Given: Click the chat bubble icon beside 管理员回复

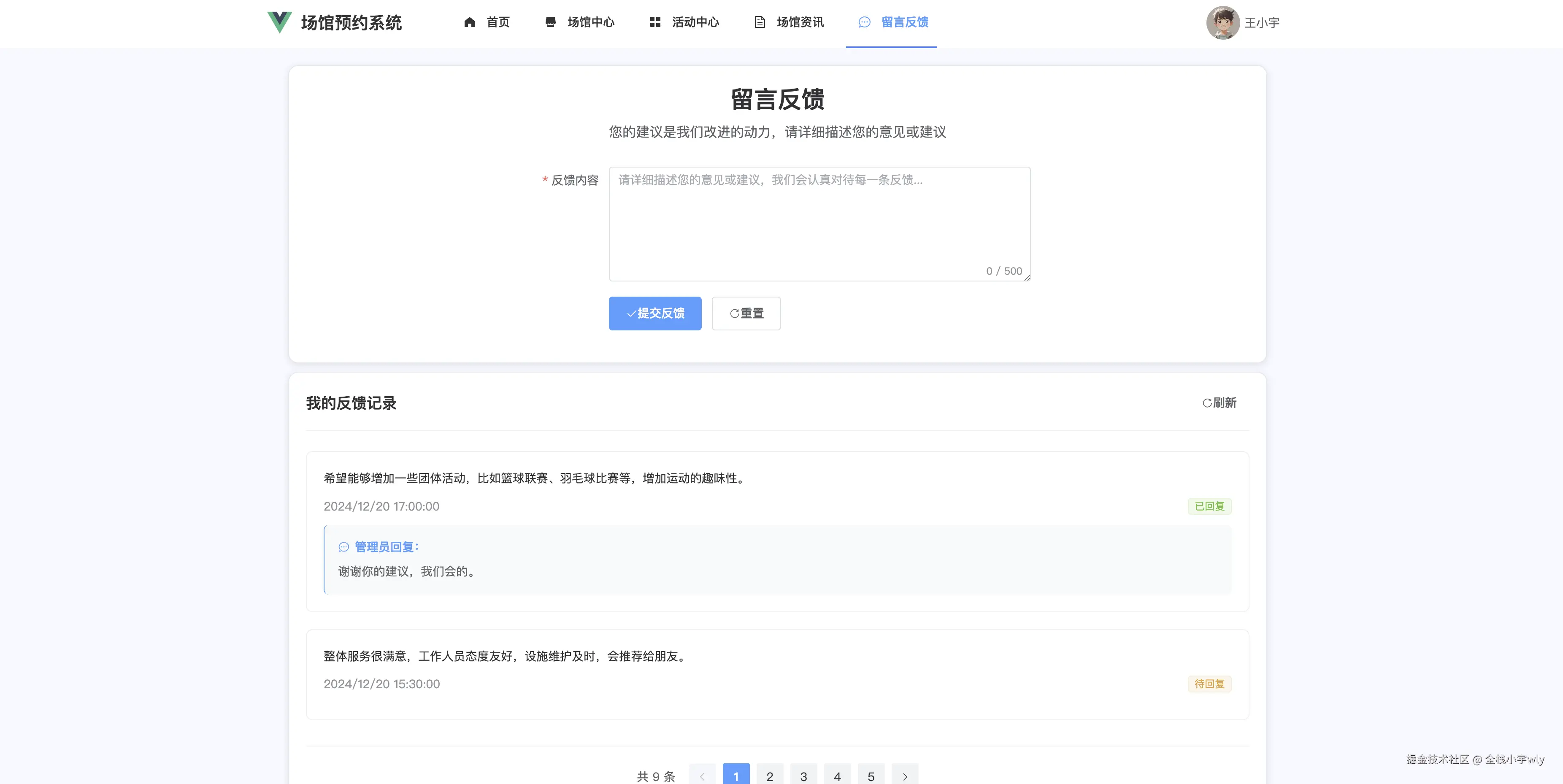Looking at the screenshot, I should 343,546.
